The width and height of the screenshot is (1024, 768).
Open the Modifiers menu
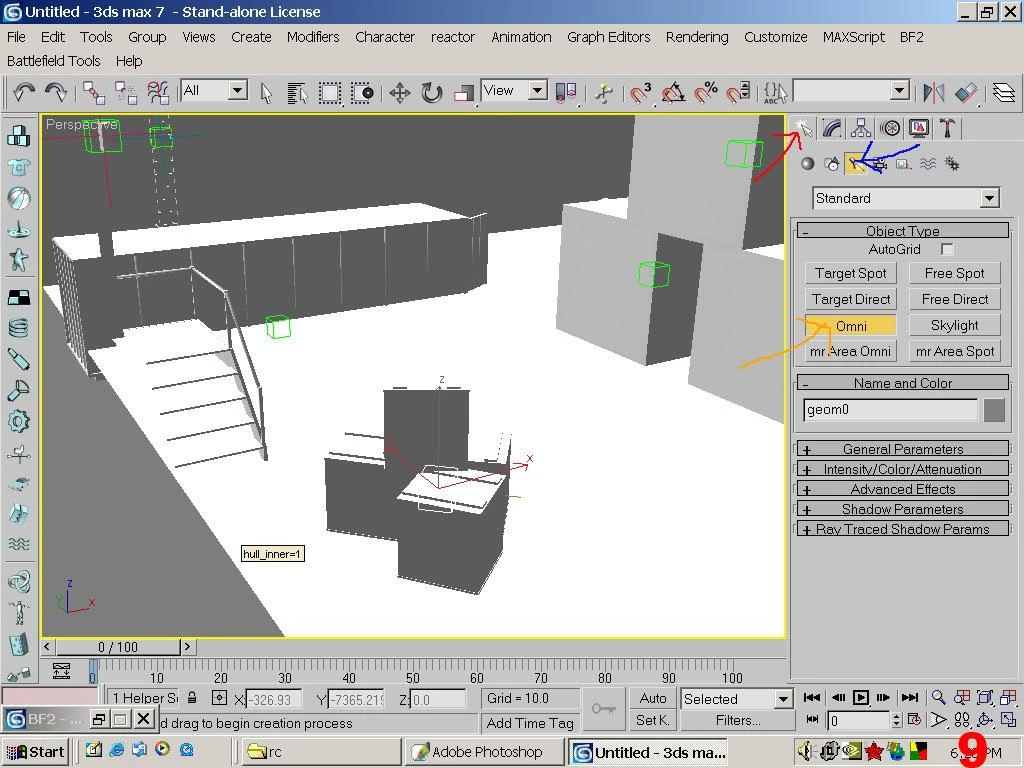tap(313, 37)
